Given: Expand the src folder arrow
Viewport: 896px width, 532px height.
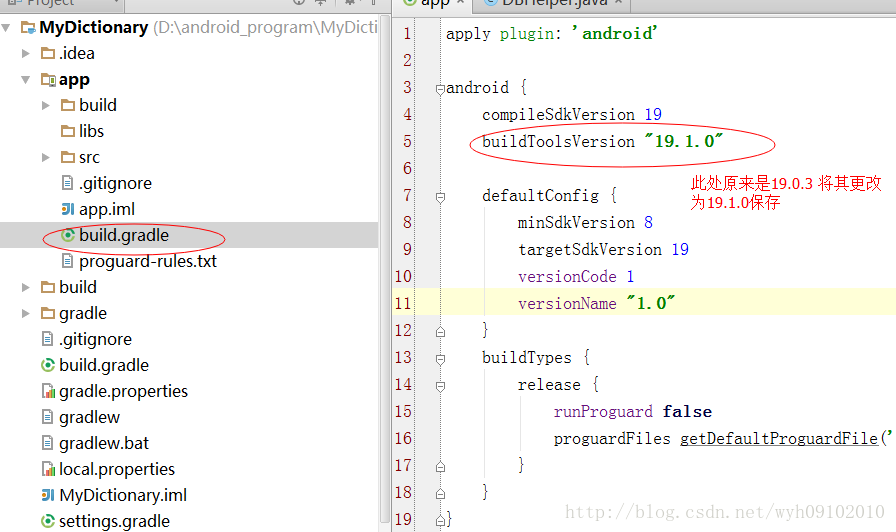Looking at the screenshot, I should click(46, 157).
